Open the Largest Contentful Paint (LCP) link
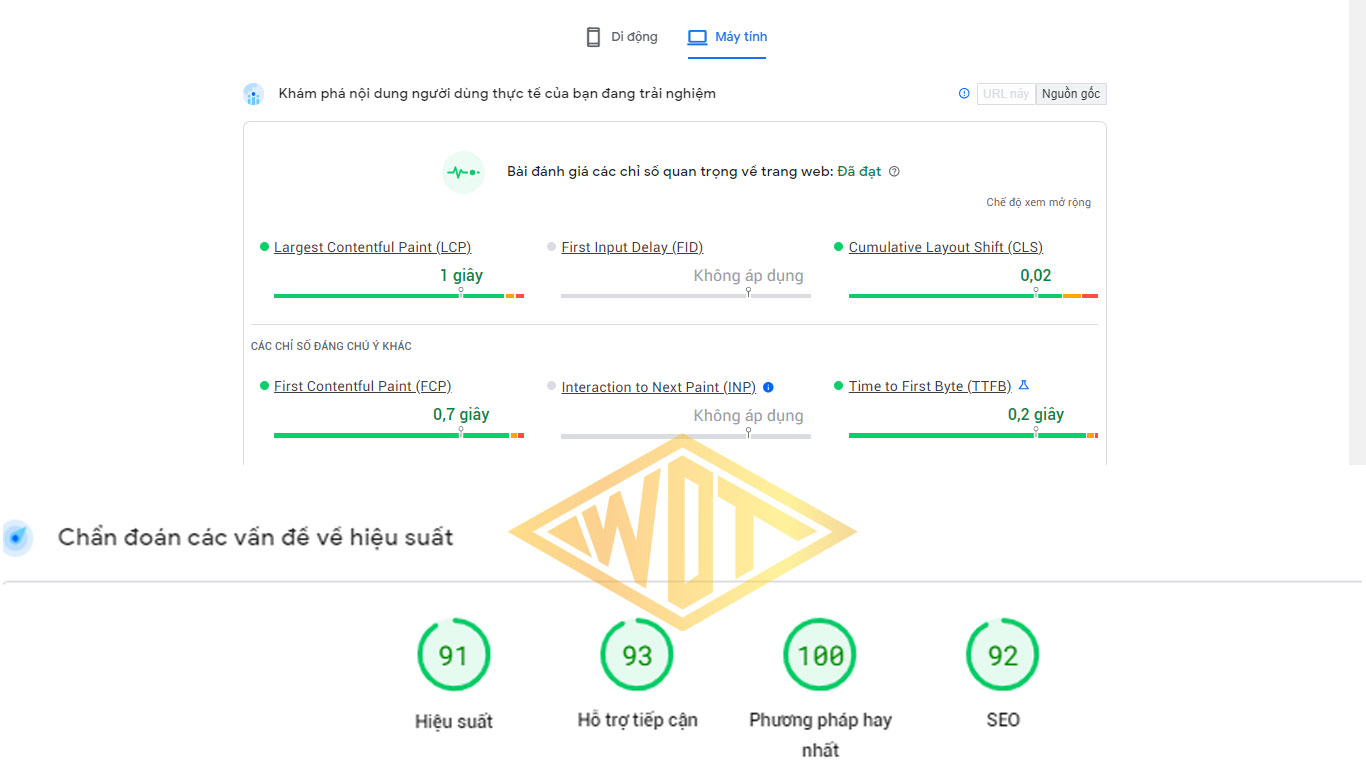The width and height of the screenshot is (1366, 778). tap(372, 247)
